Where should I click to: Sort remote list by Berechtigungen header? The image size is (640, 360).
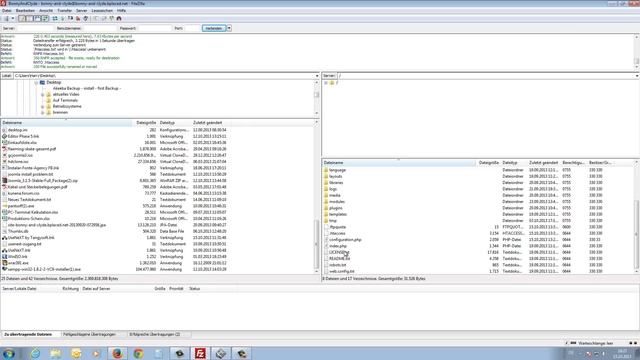tap(573, 163)
